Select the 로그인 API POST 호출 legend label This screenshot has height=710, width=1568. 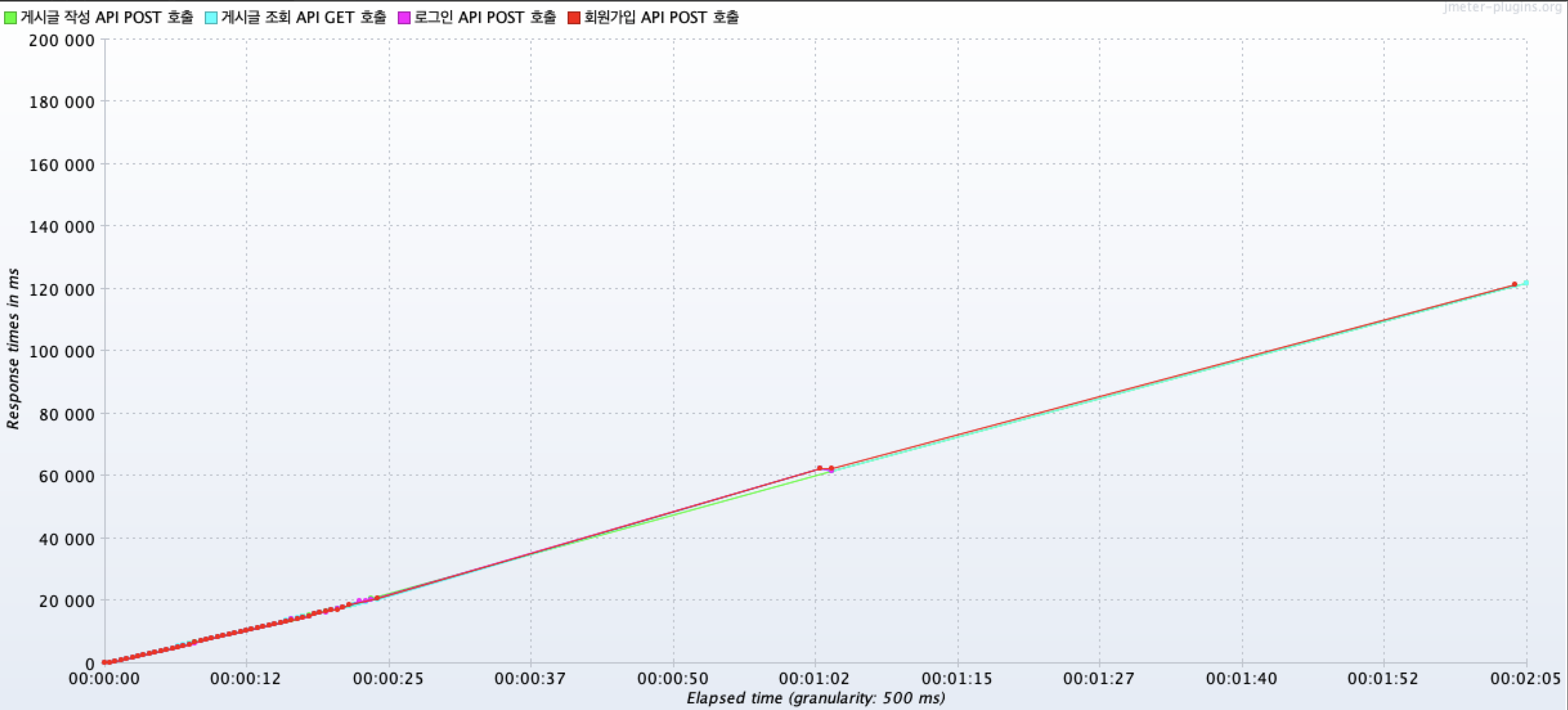click(485, 17)
